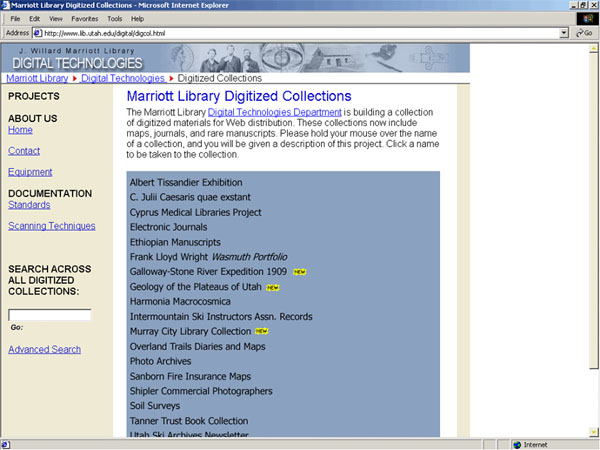The width and height of the screenshot is (600, 450).
Task: Open the Murray City Library Collection
Action: pyautogui.click(x=190, y=331)
